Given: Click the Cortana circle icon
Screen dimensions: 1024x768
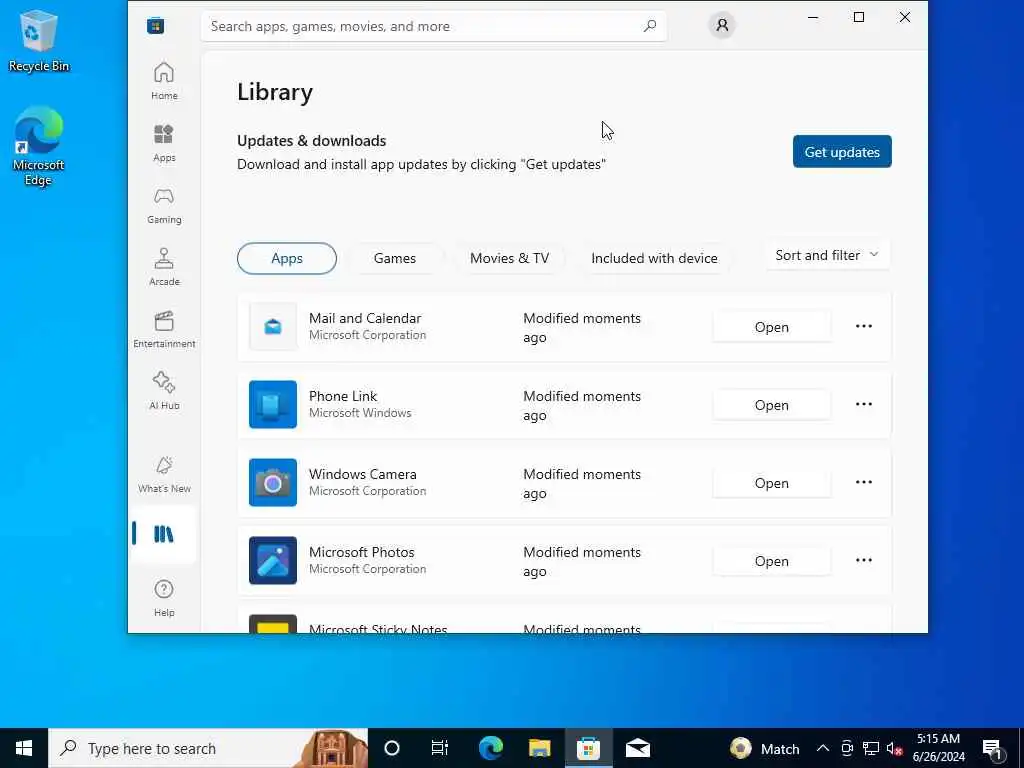Looking at the screenshot, I should (391, 748).
